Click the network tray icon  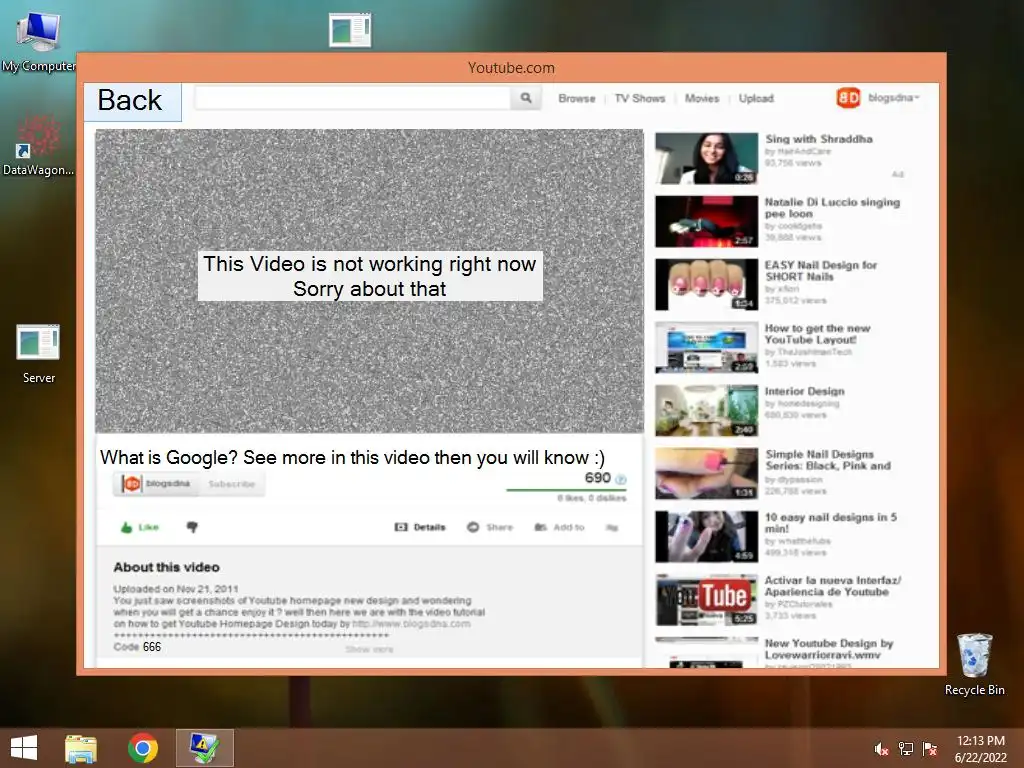coord(905,749)
